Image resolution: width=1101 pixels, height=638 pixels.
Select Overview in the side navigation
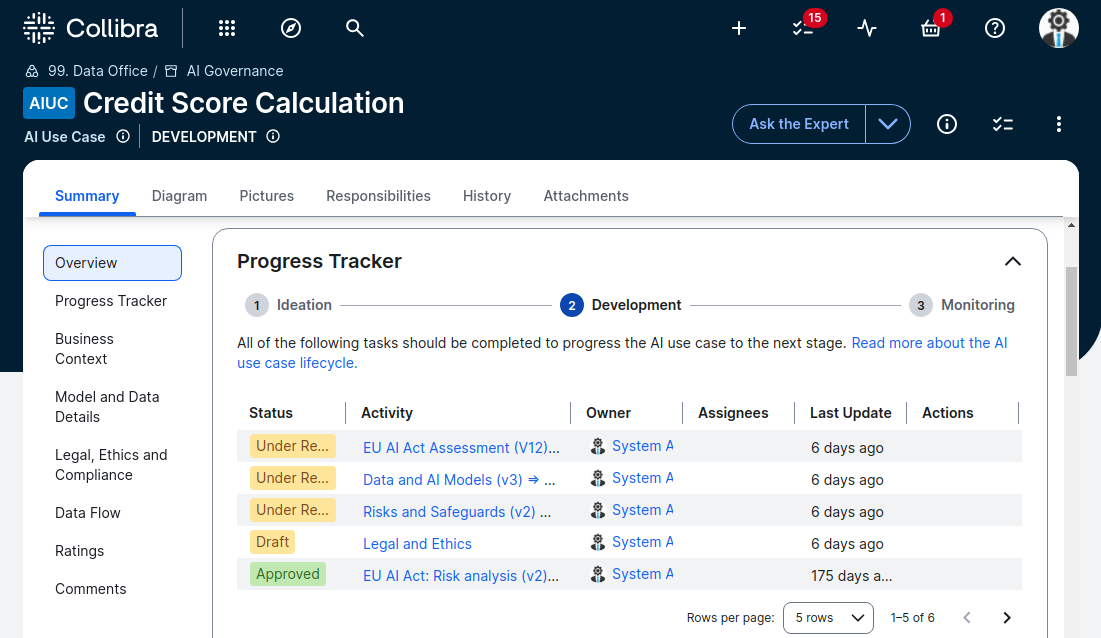[112, 263]
